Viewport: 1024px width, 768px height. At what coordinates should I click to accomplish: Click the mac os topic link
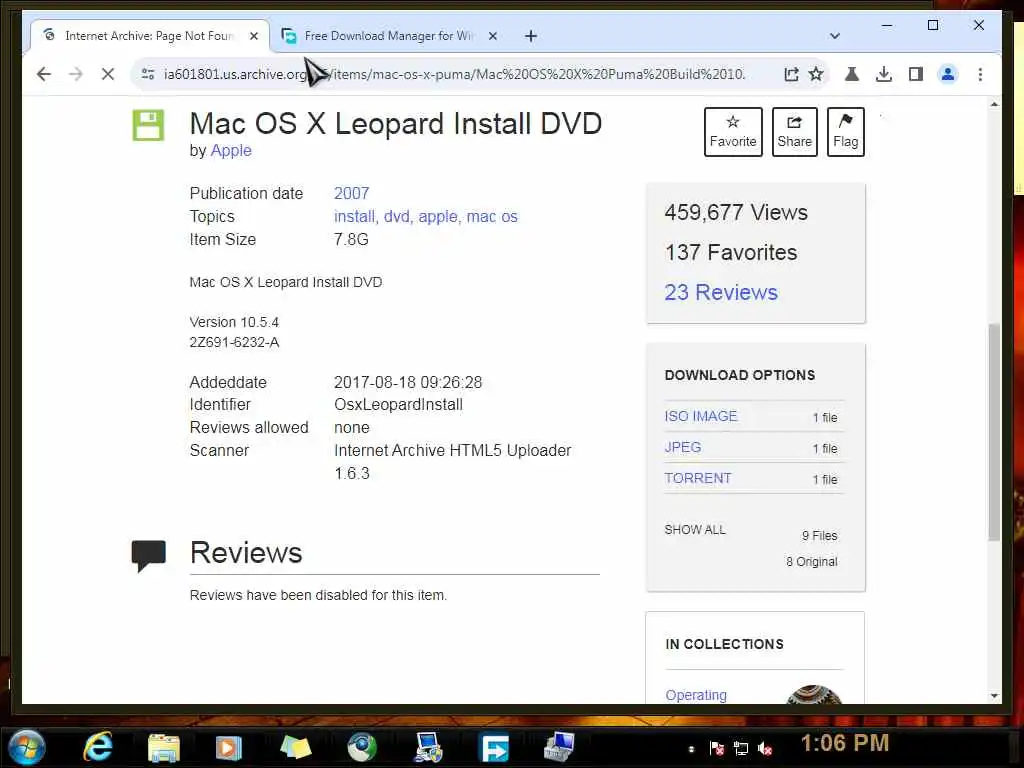(x=492, y=216)
